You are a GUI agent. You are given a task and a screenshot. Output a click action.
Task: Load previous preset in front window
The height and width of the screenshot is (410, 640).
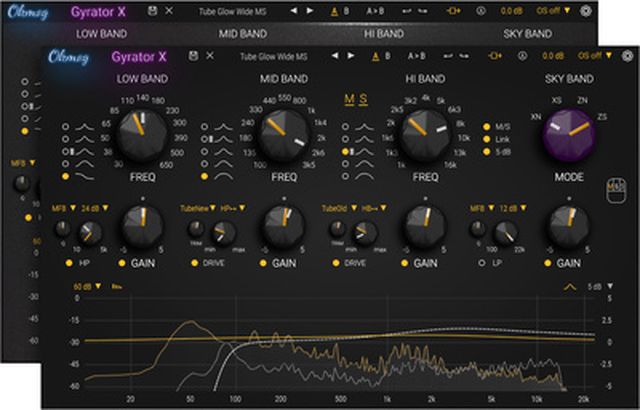click(335, 55)
